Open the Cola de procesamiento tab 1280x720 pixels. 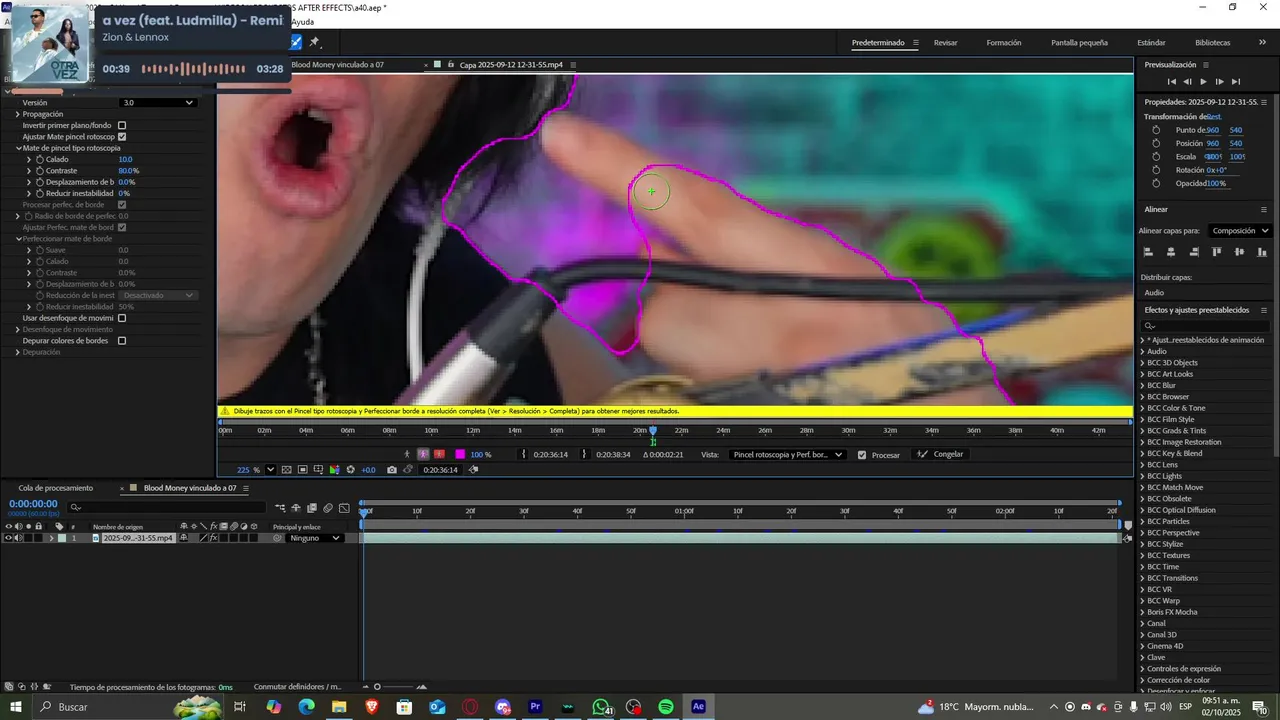pos(56,488)
